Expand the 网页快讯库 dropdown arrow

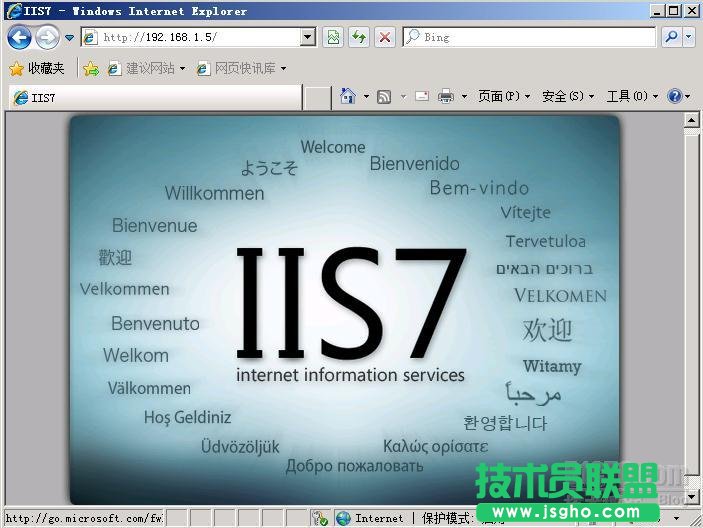(283, 69)
